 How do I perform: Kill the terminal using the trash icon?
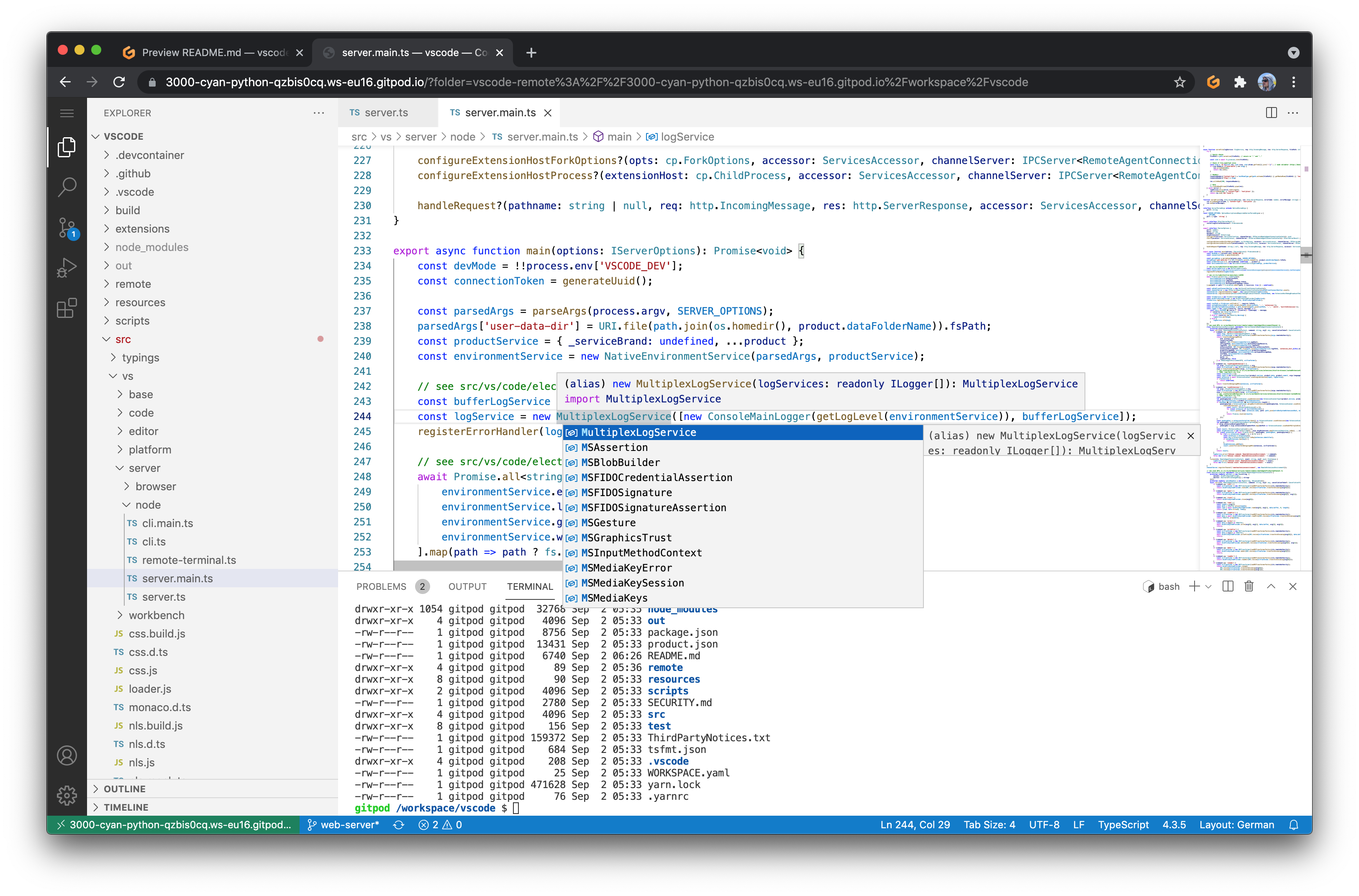click(1249, 586)
